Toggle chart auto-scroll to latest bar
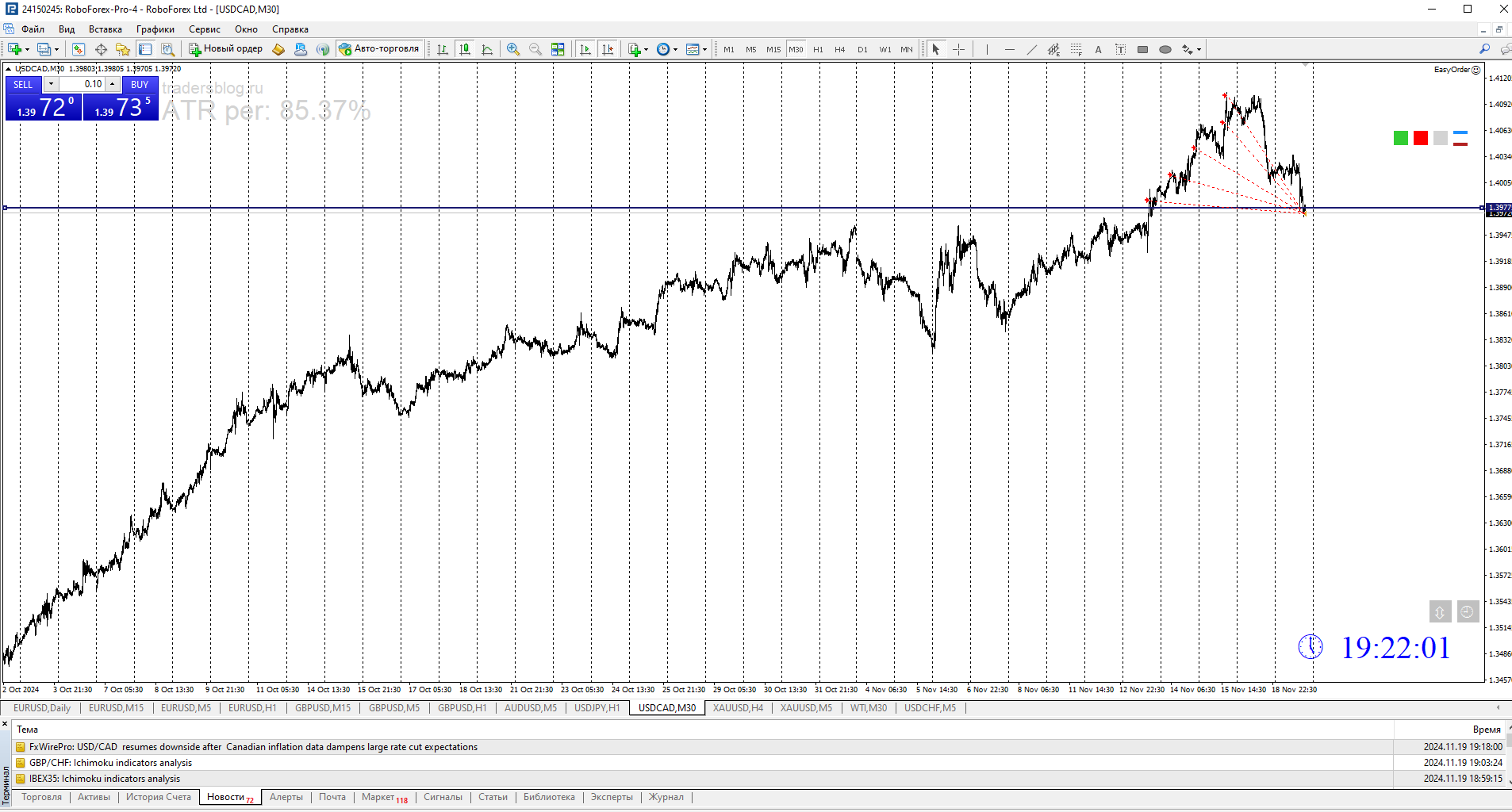 (x=585, y=49)
